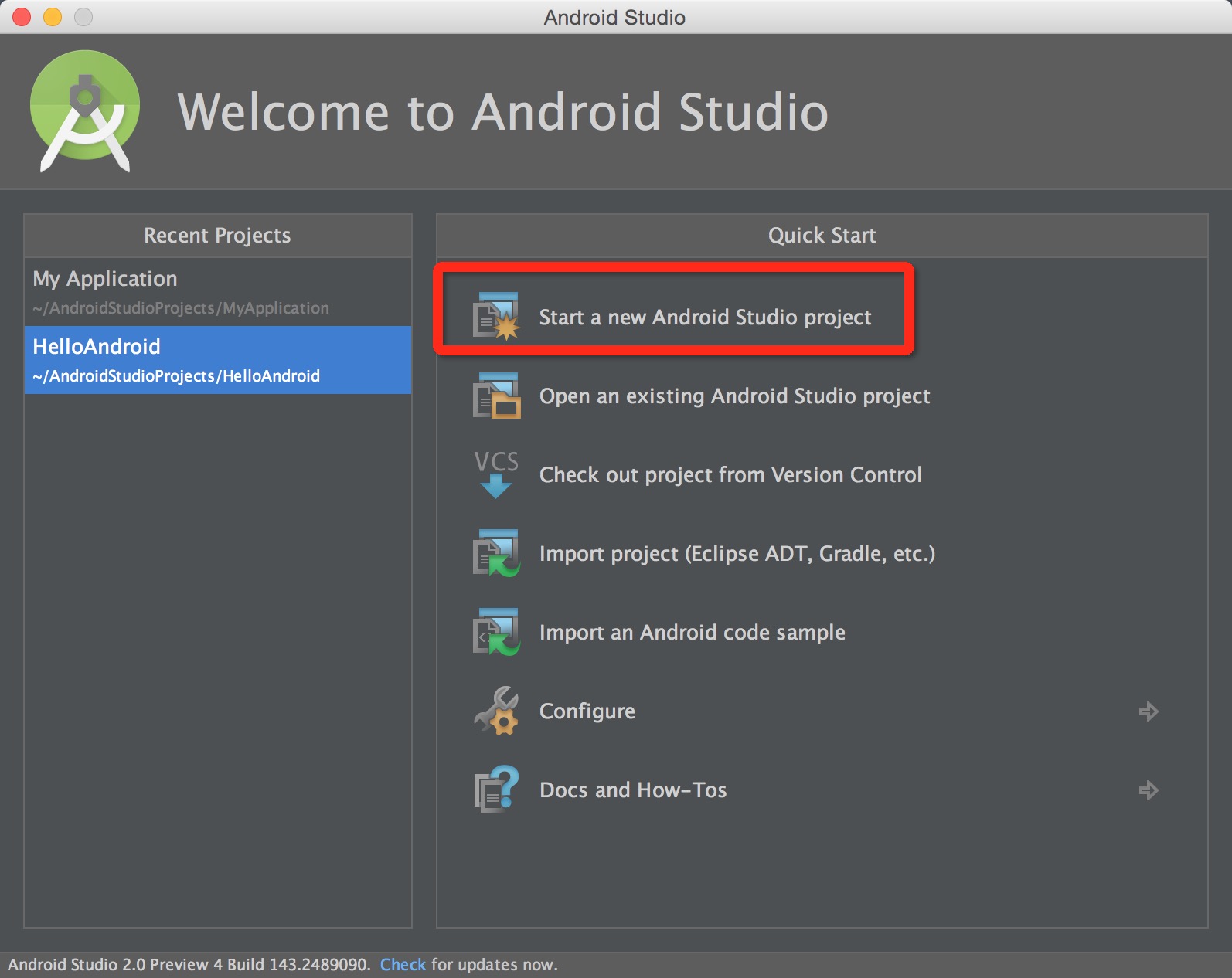Choose Import an Android code sample

(692, 633)
